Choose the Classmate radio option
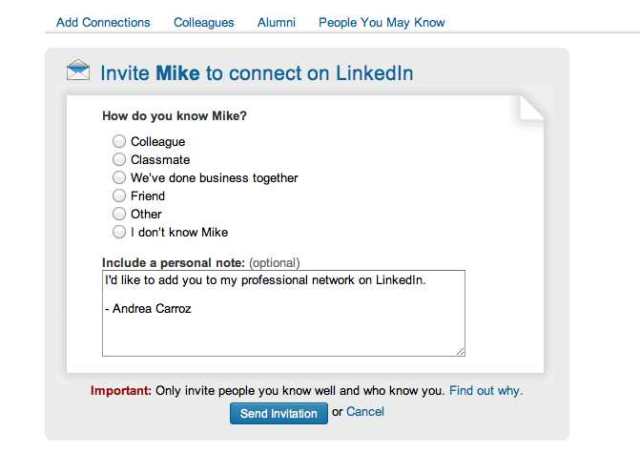The width and height of the screenshot is (640, 453). [x=120, y=160]
